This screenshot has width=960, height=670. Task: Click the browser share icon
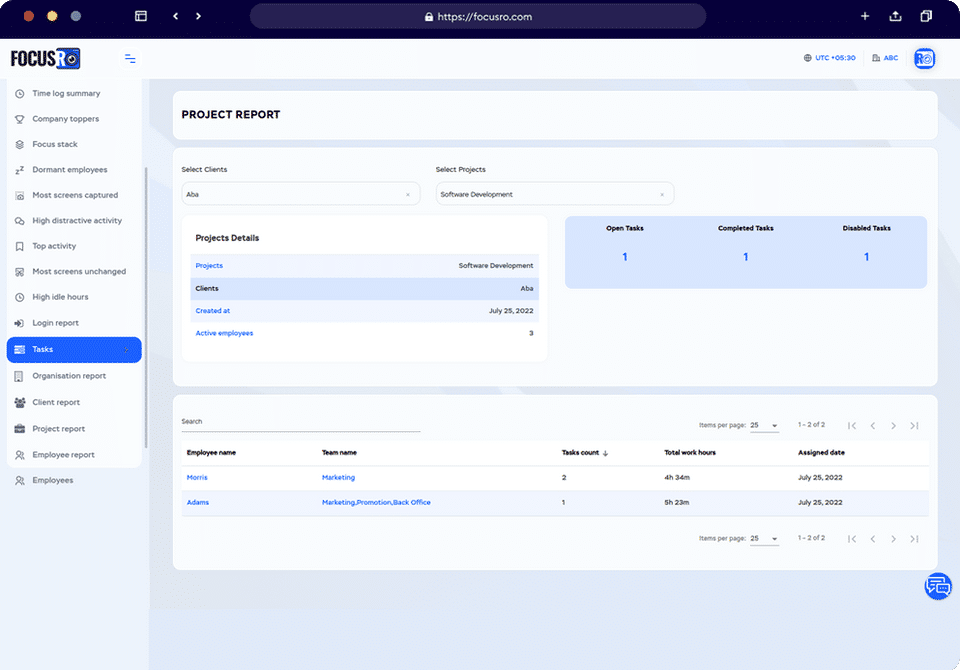[x=895, y=17]
